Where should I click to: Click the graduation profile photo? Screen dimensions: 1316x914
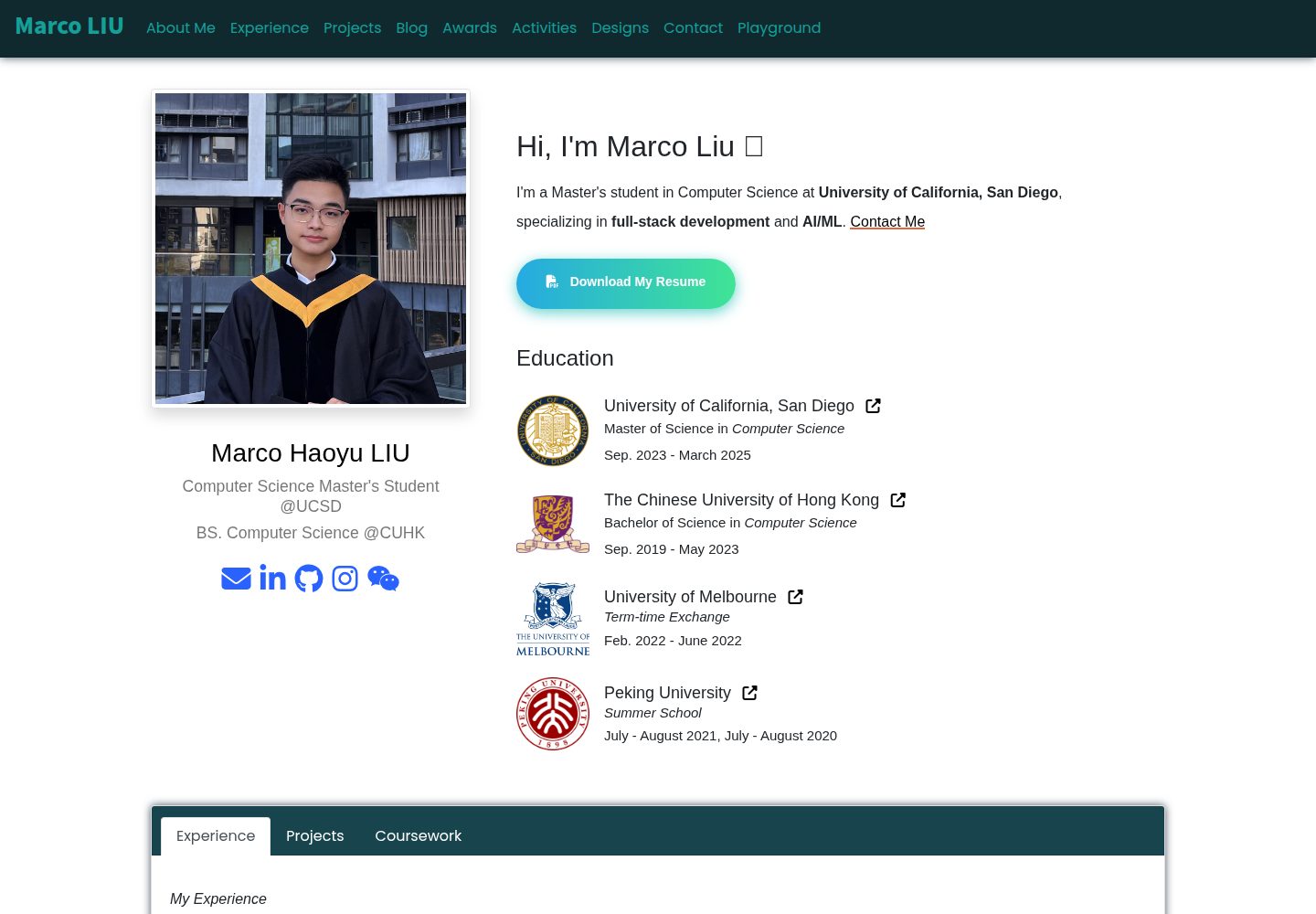point(311,249)
